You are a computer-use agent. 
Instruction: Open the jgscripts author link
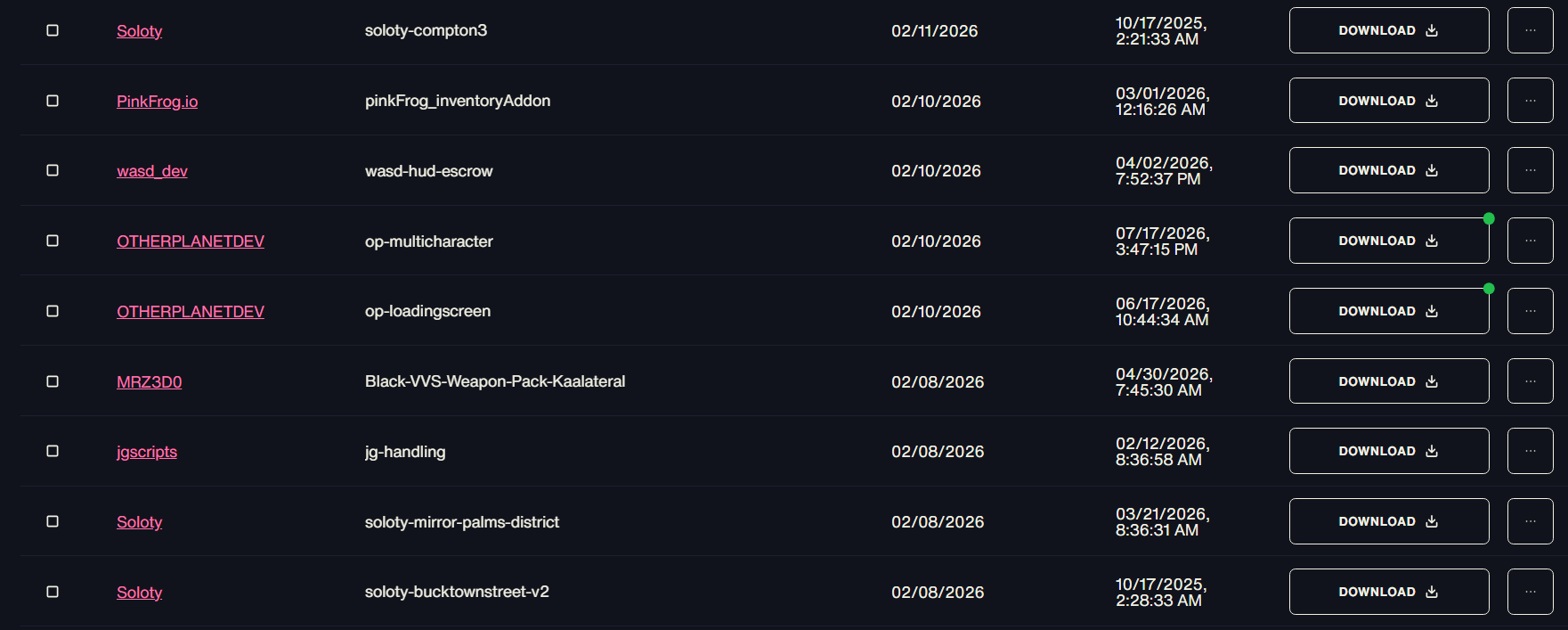[147, 452]
